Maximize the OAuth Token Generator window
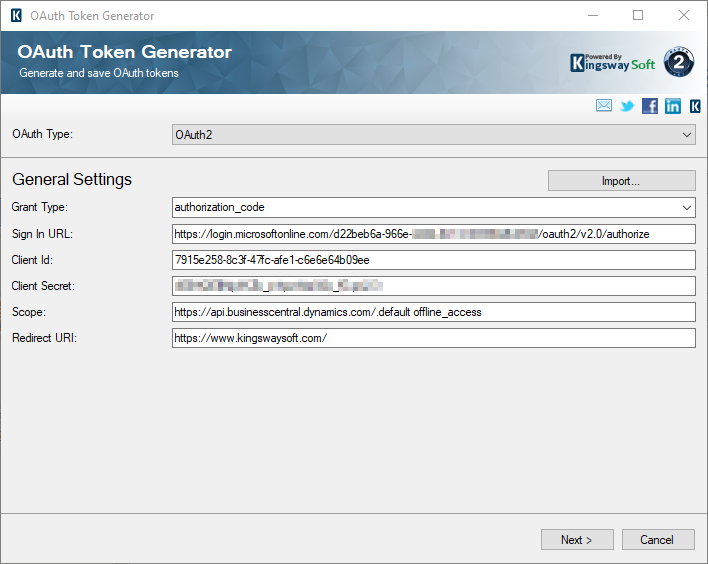The image size is (708, 564). pos(638,16)
